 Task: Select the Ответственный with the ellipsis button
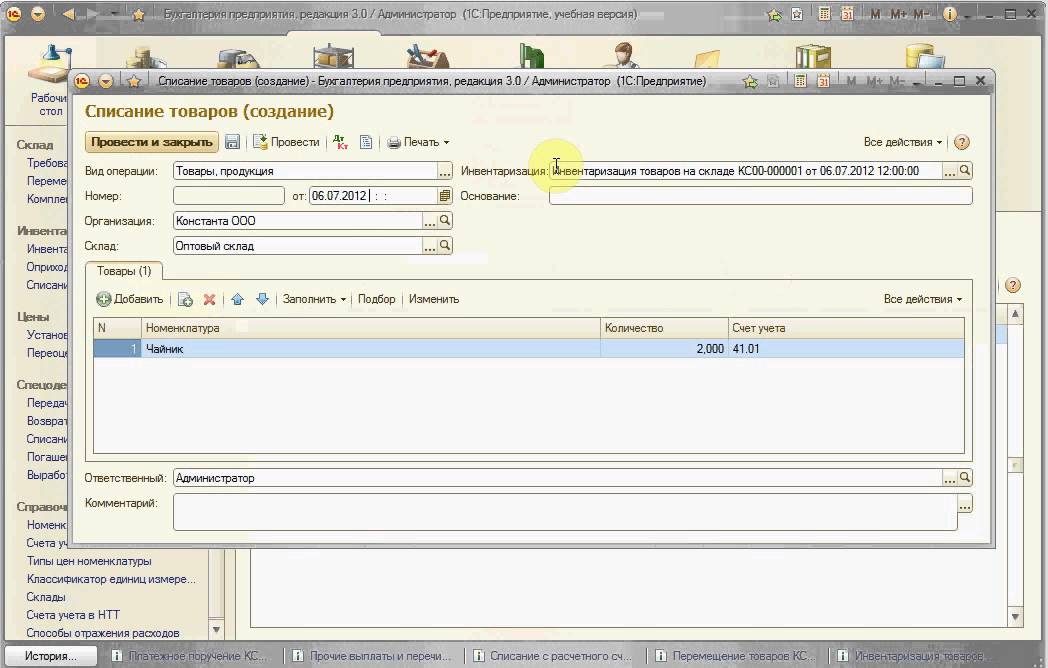click(x=950, y=477)
